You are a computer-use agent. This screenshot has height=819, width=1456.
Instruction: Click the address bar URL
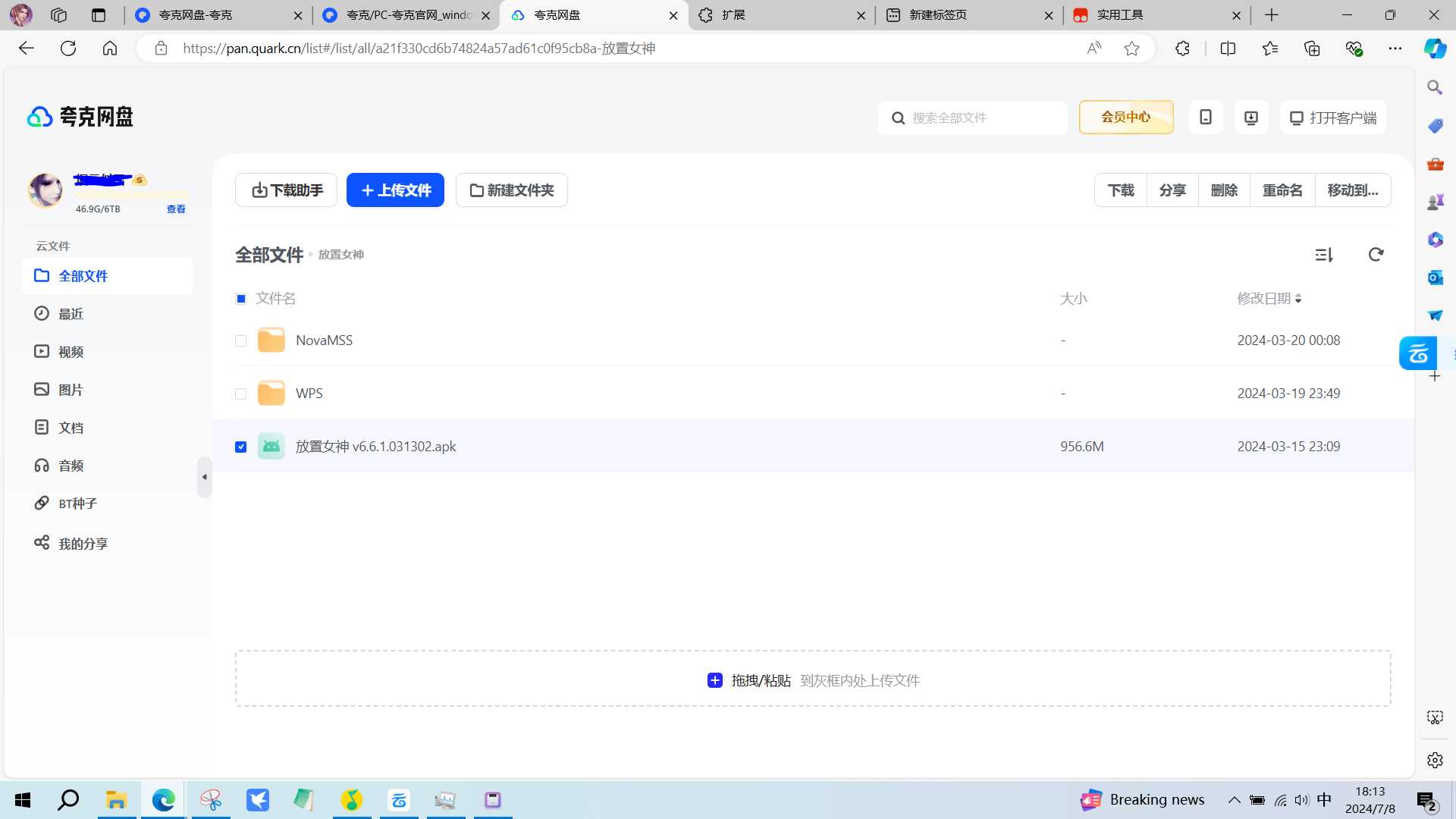[x=419, y=49]
